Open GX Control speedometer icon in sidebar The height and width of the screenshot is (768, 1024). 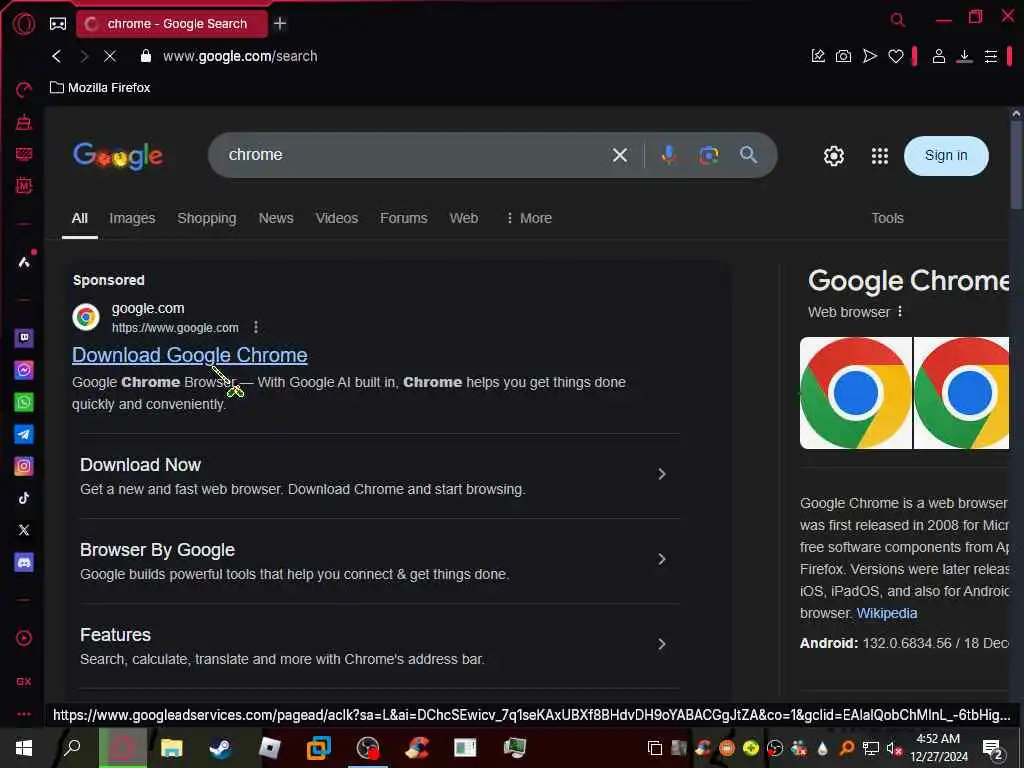point(24,89)
